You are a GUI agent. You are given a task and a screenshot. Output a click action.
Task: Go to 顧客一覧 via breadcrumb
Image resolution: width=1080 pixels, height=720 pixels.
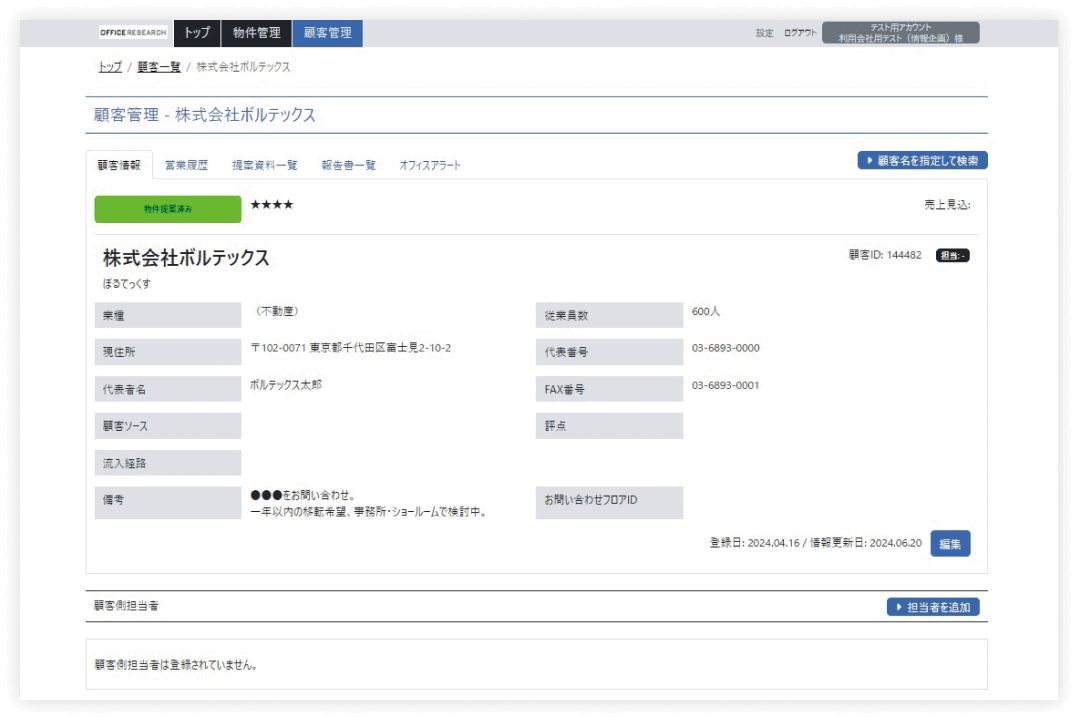click(x=158, y=67)
